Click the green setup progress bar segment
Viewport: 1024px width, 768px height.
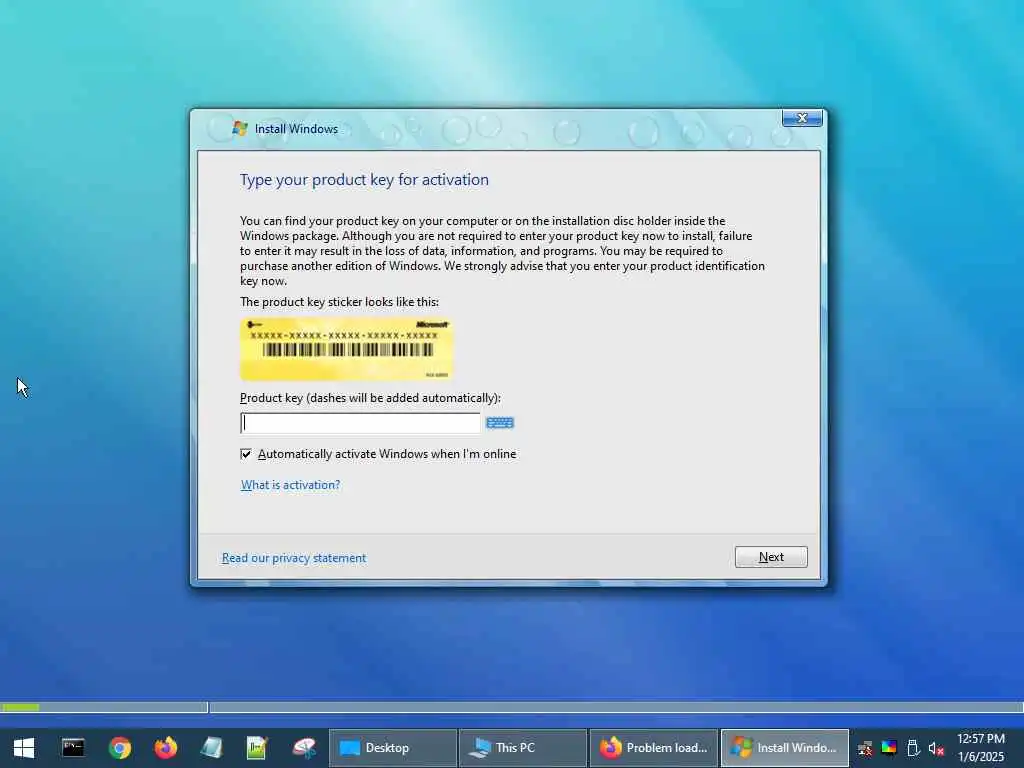(20, 707)
